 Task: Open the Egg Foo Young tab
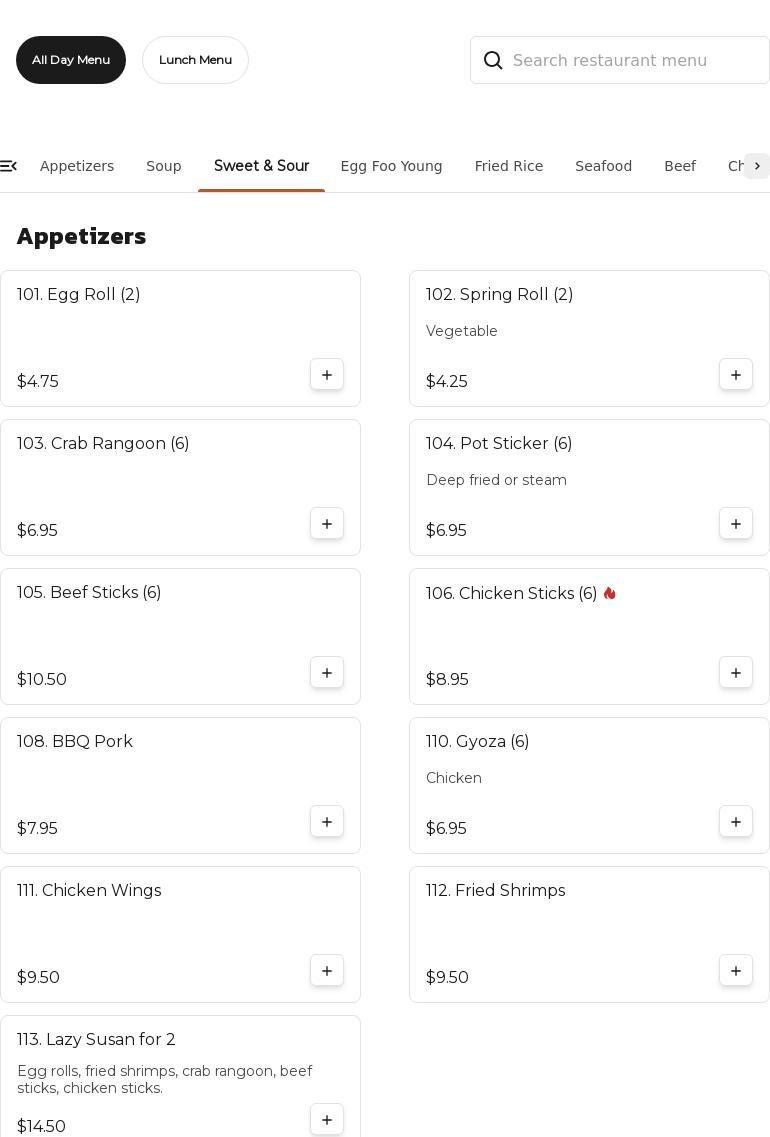[x=391, y=166]
